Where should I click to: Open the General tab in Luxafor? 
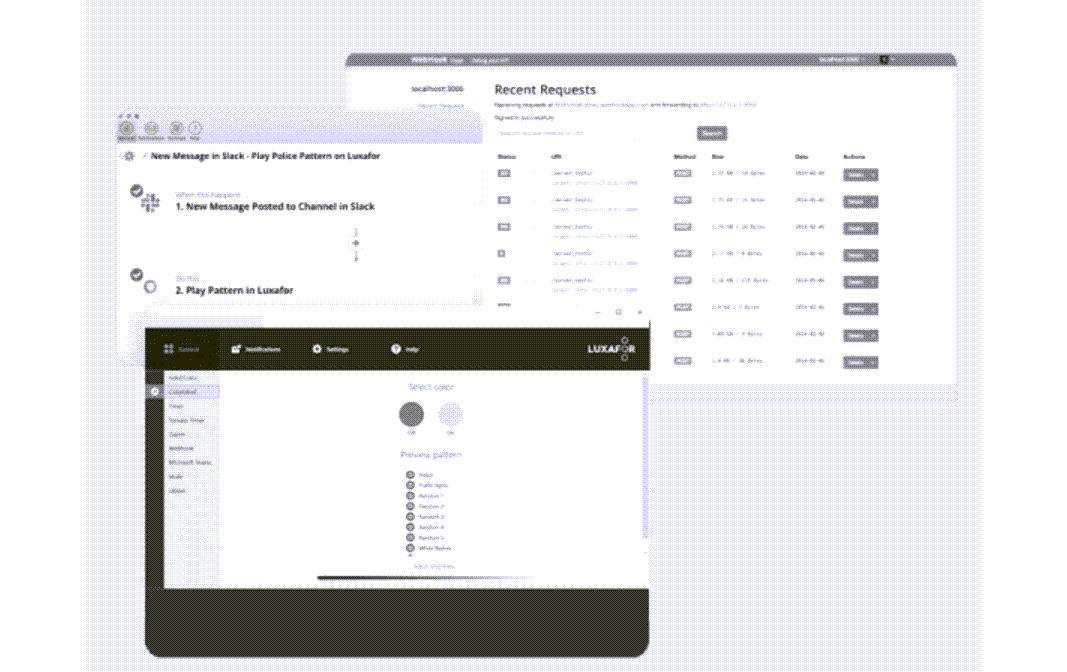tap(181, 349)
